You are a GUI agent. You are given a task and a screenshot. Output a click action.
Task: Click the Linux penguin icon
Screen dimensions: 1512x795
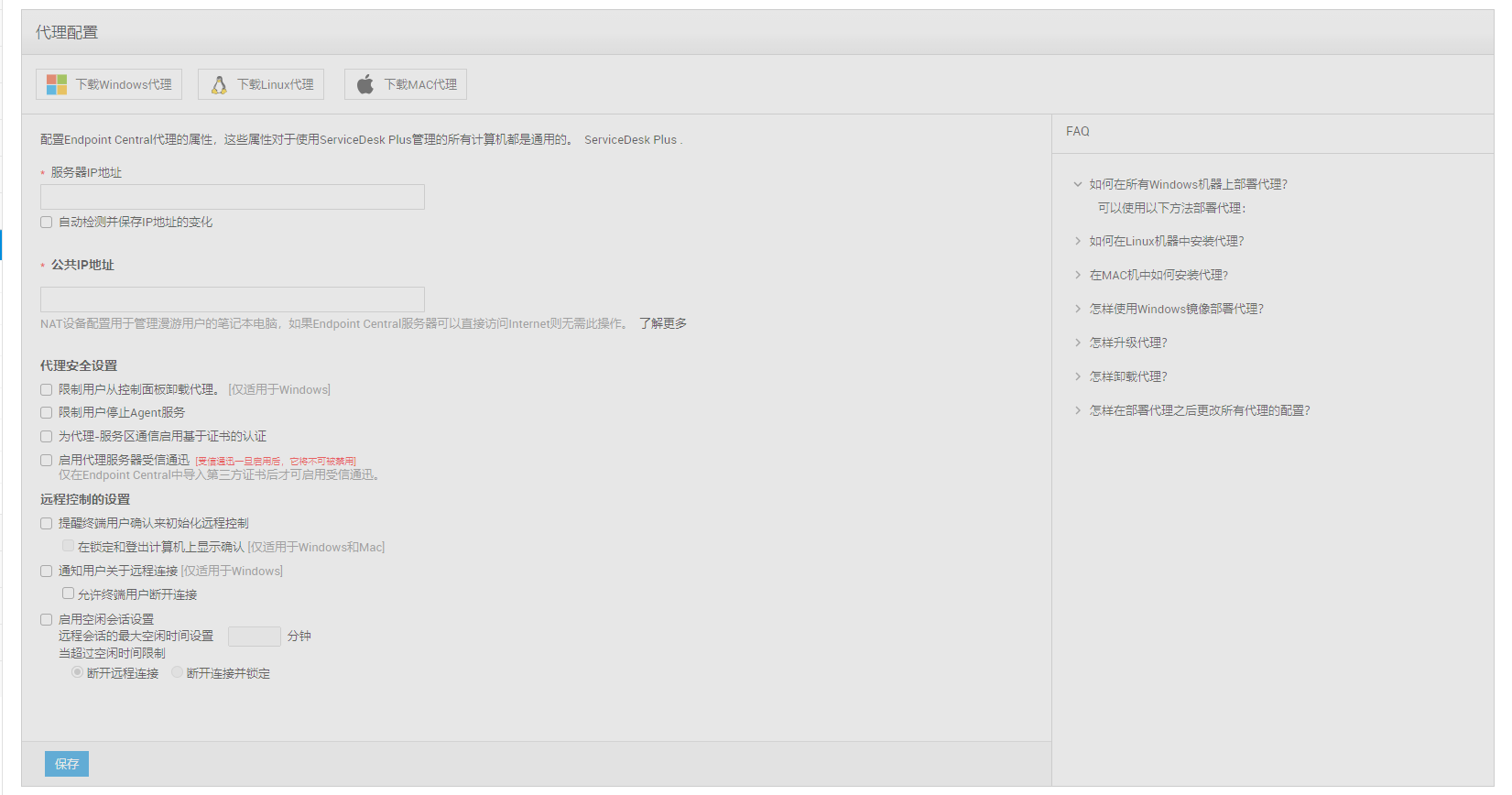(219, 84)
